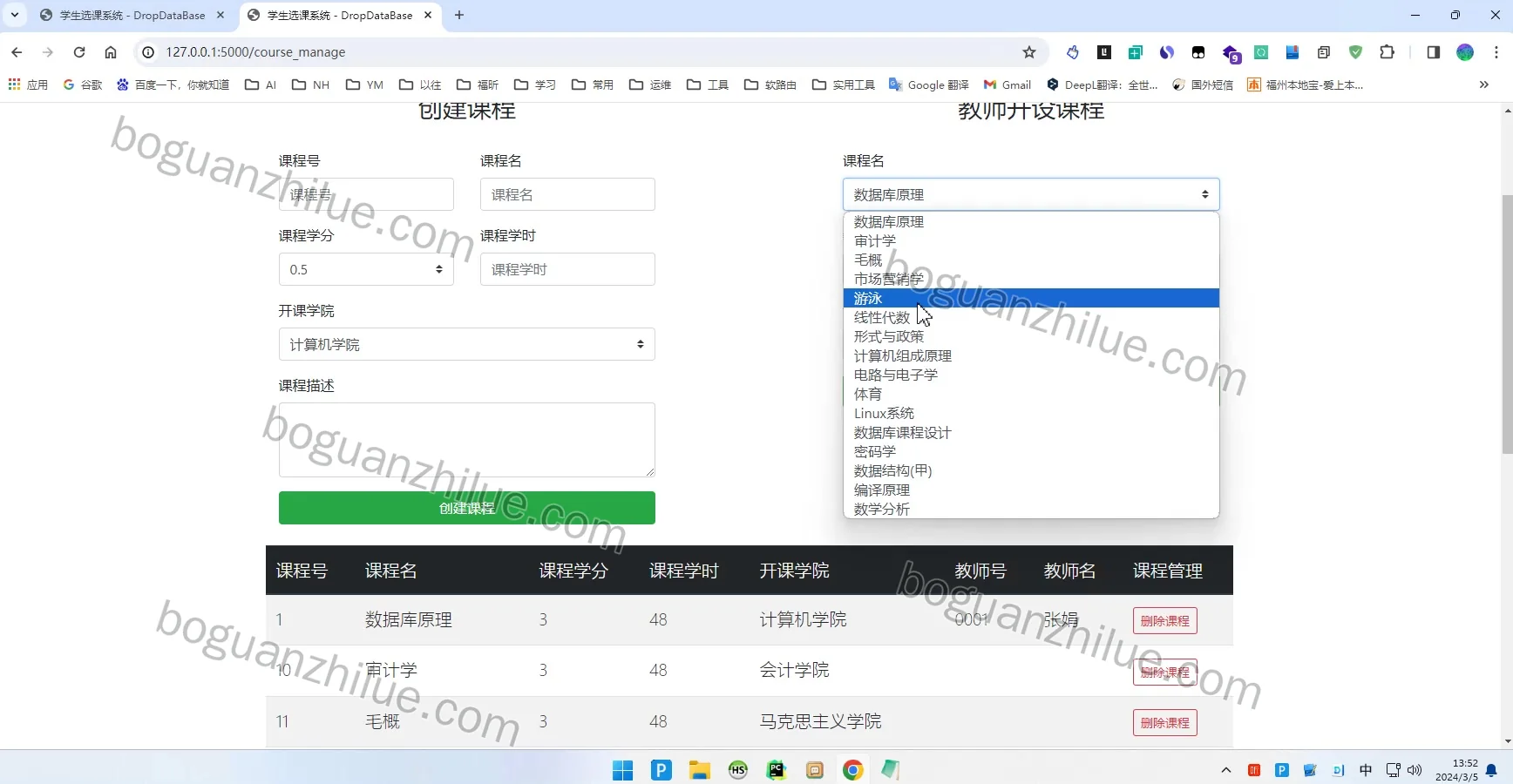Bookmark this page with the star icon

pos(1029,52)
